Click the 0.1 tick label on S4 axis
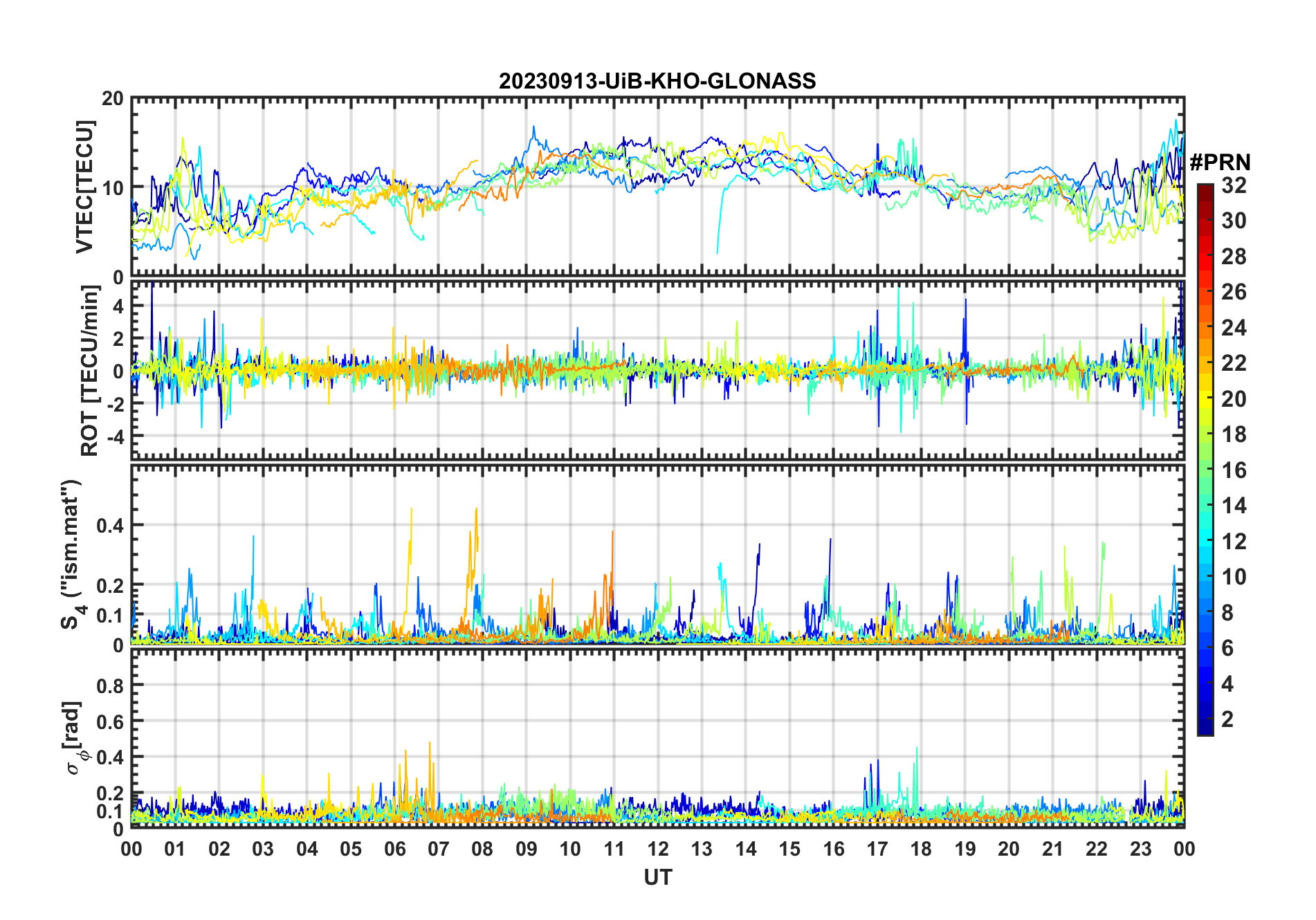This screenshot has height=920, width=1316. coord(111,615)
